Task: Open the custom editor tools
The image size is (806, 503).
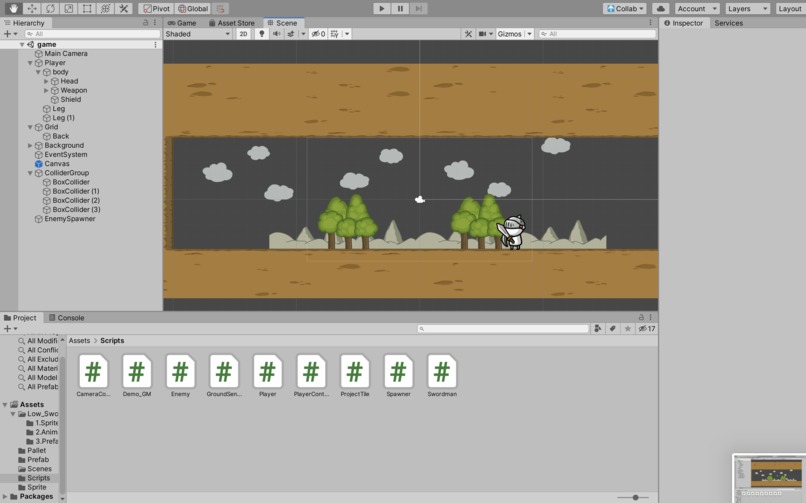Action: [x=123, y=8]
